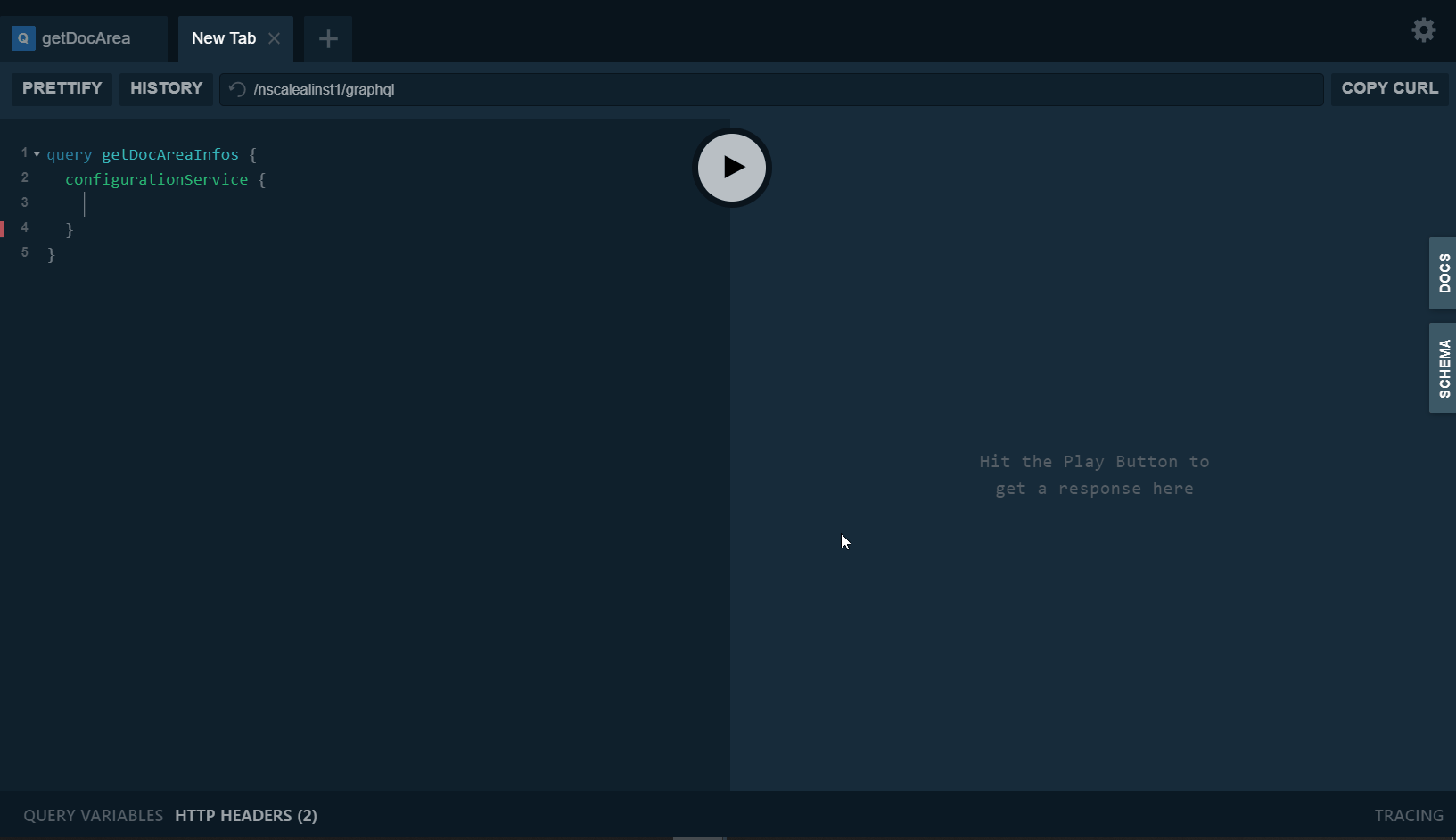Toggle the TRACING panel

tap(1408, 815)
